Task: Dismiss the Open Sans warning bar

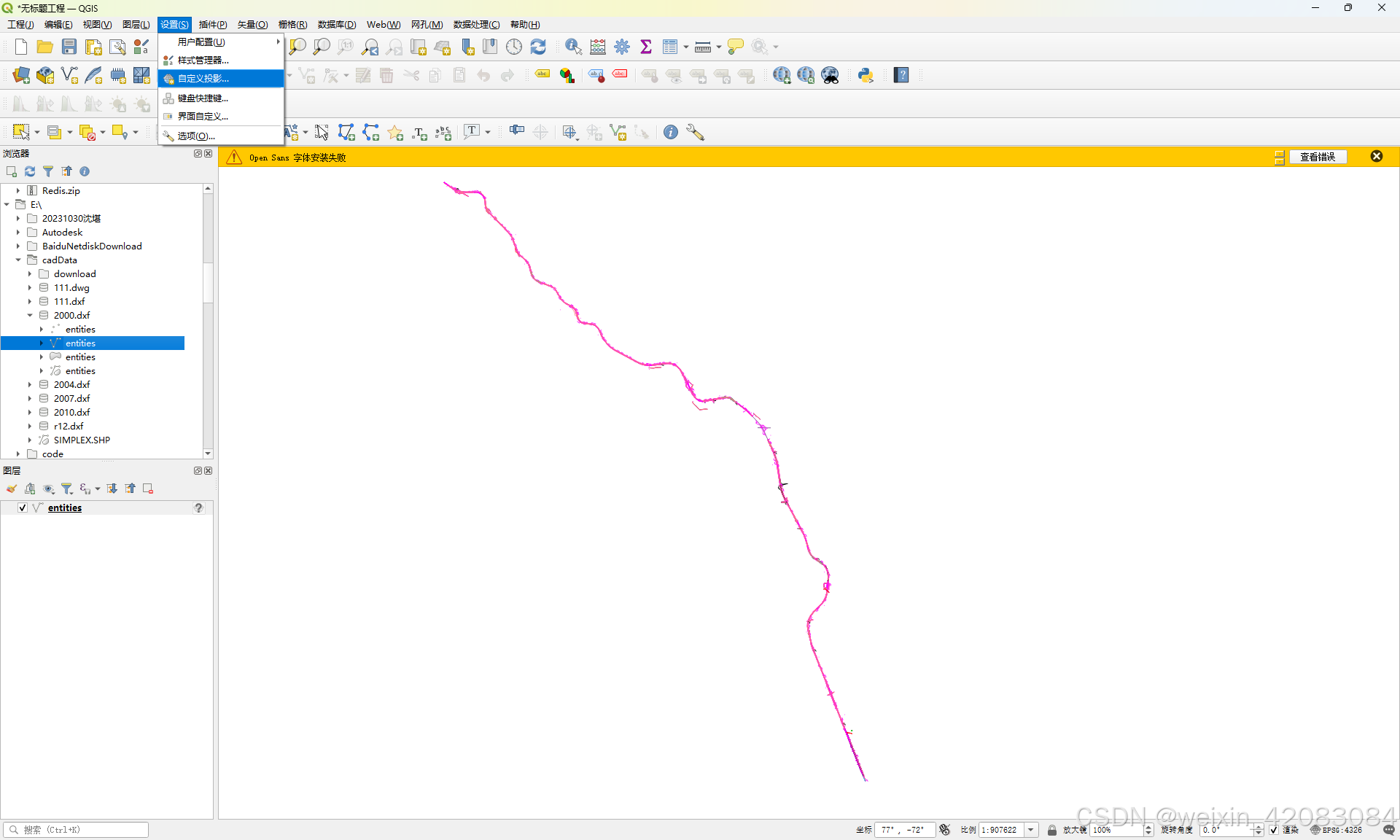Action: (1376, 156)
